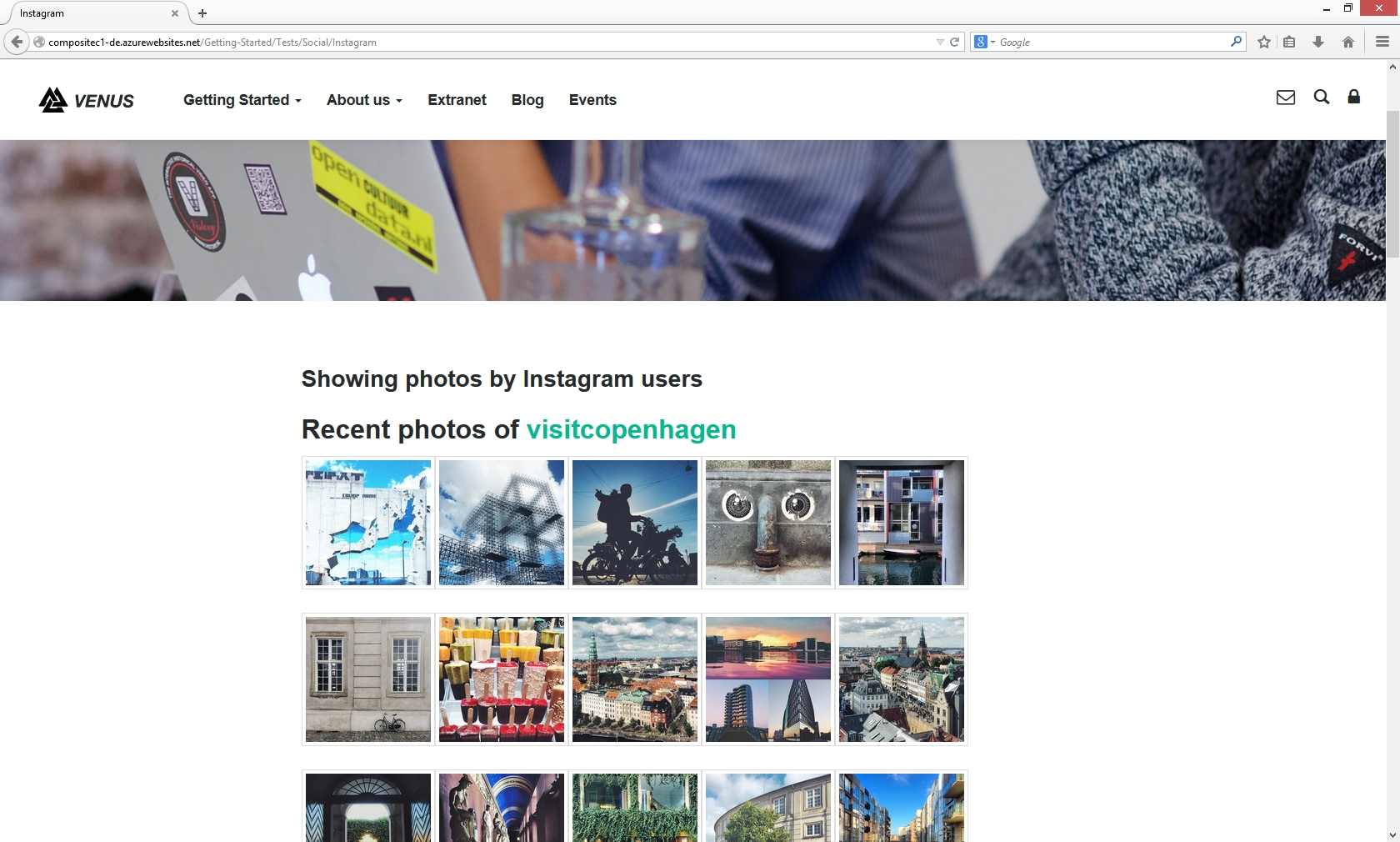This screenshot has width=1400, height=842.
Task: Open the Extranet menu item
Action: pos(457,100)
